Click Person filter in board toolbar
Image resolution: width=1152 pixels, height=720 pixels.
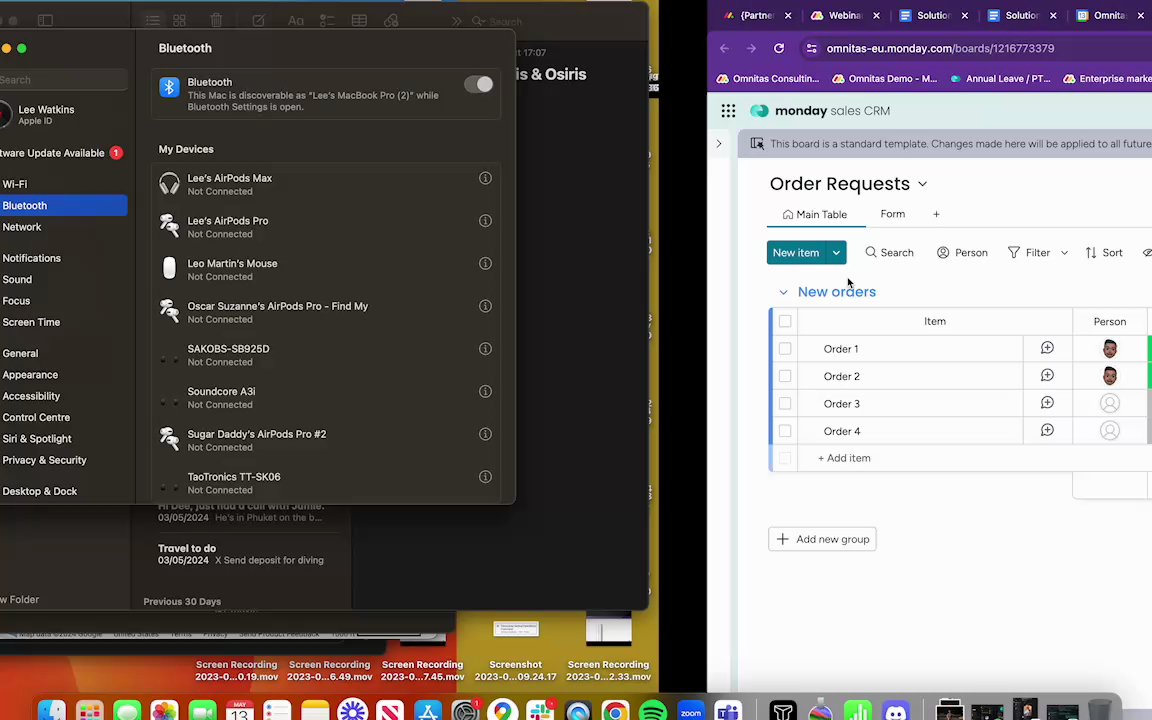pyautogui.click(x=962, y=253)
